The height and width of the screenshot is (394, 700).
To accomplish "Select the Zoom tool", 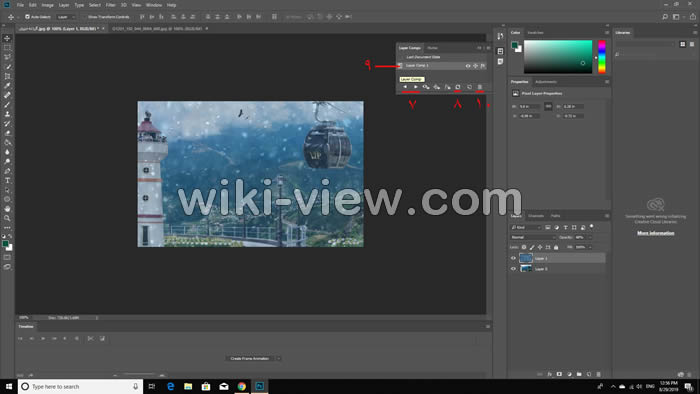I will (x=7, y=218).
